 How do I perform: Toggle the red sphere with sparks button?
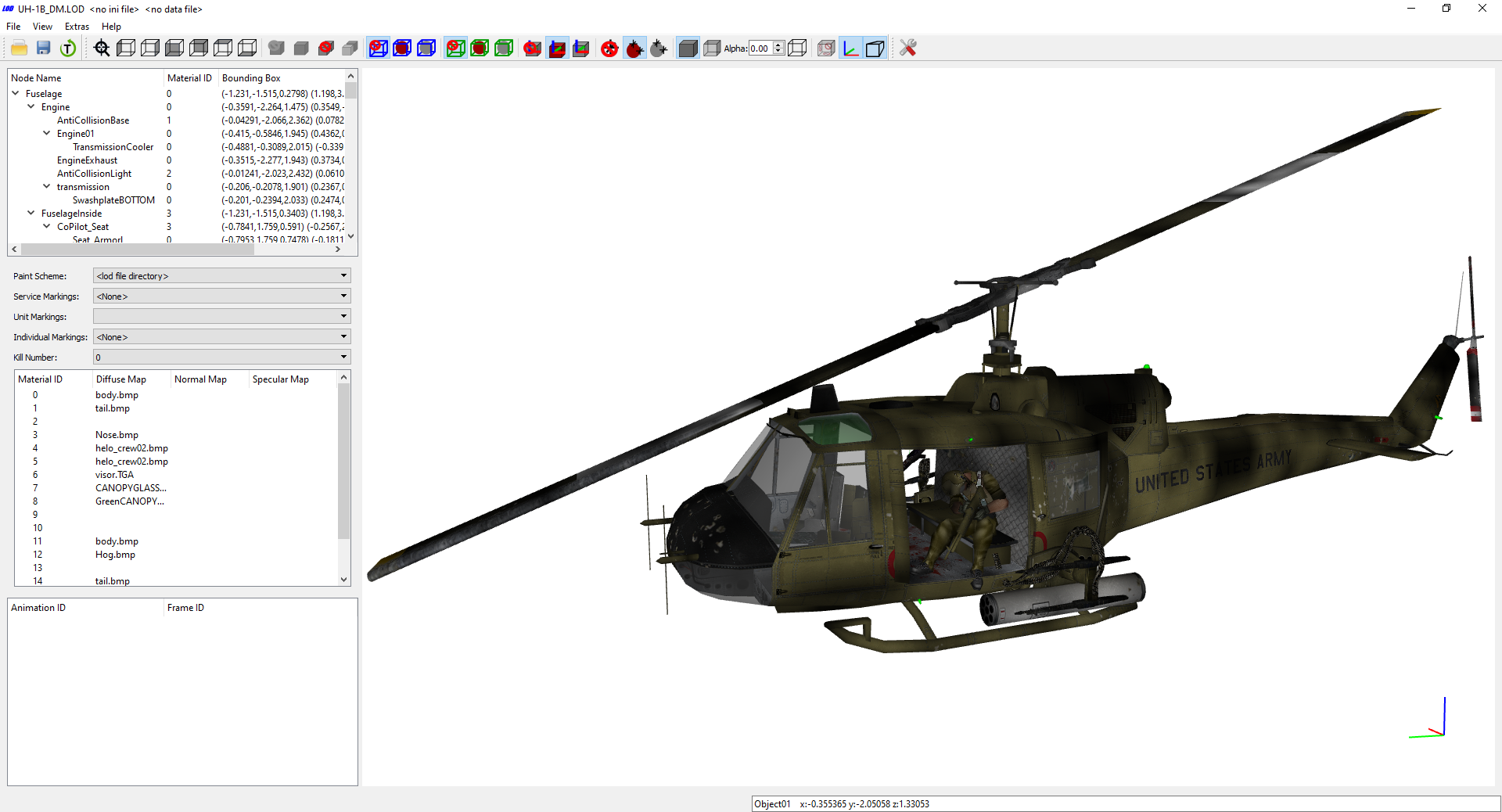[x=634, y=49]
